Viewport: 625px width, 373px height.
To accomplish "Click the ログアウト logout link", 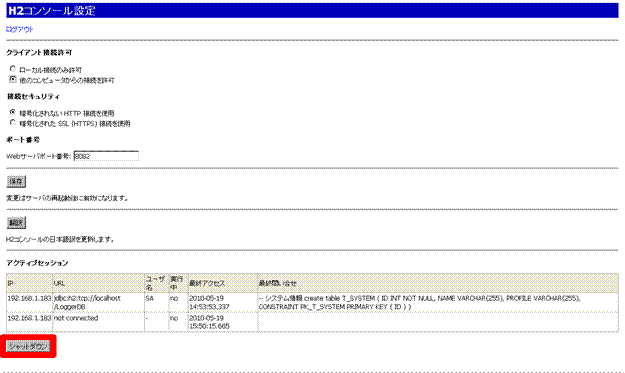I will [20, 29].
